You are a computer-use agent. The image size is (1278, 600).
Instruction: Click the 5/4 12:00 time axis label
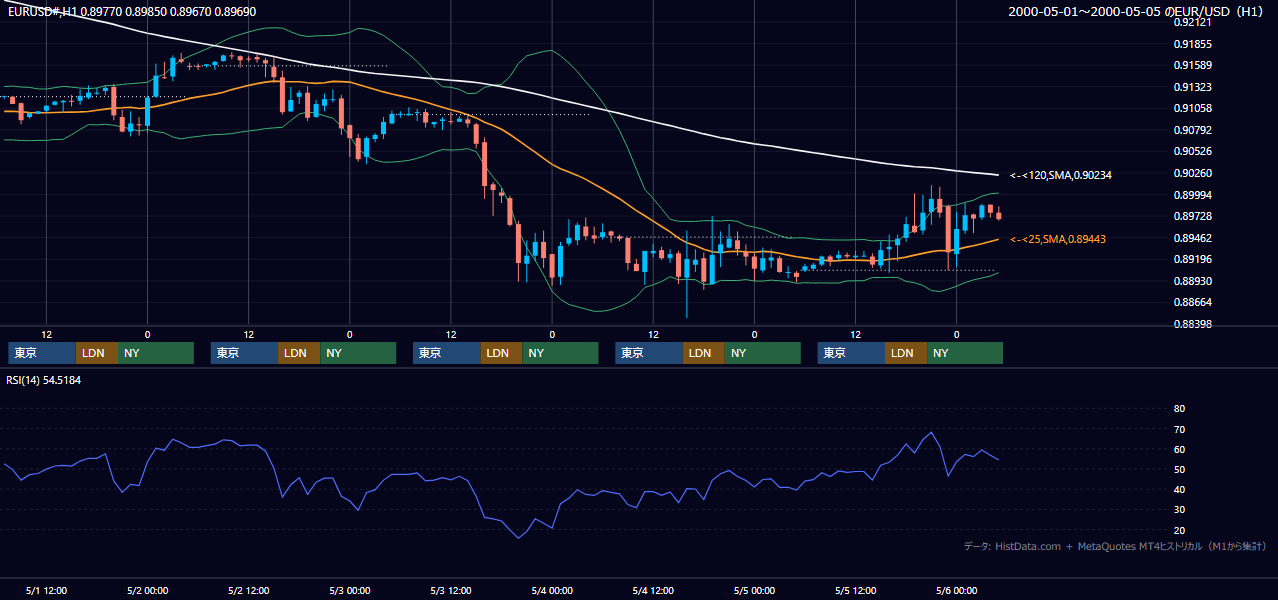[x=653, y=590]
